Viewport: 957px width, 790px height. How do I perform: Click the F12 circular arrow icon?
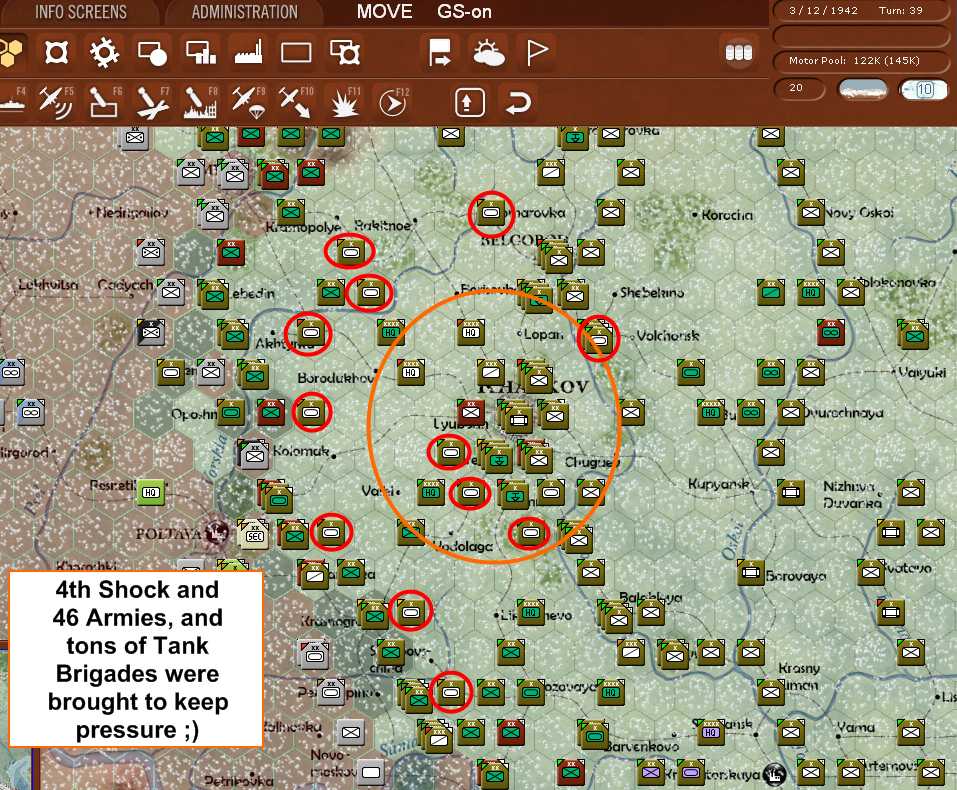(392, 102)
